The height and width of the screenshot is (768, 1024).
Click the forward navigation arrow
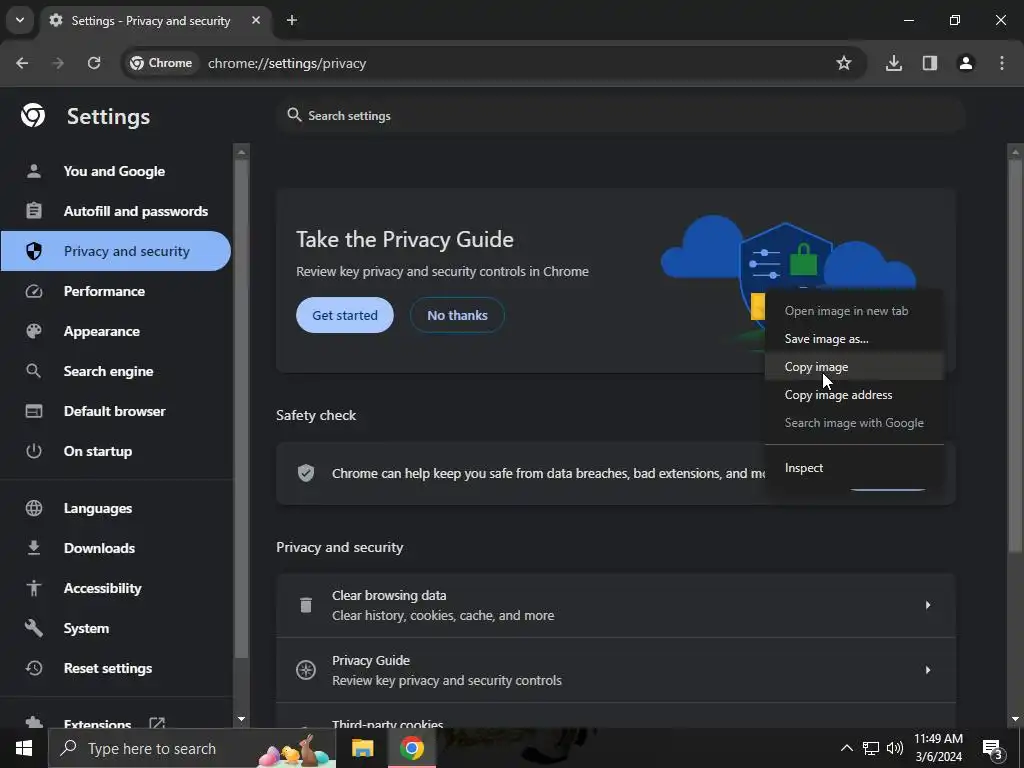(x=58, y=63)
